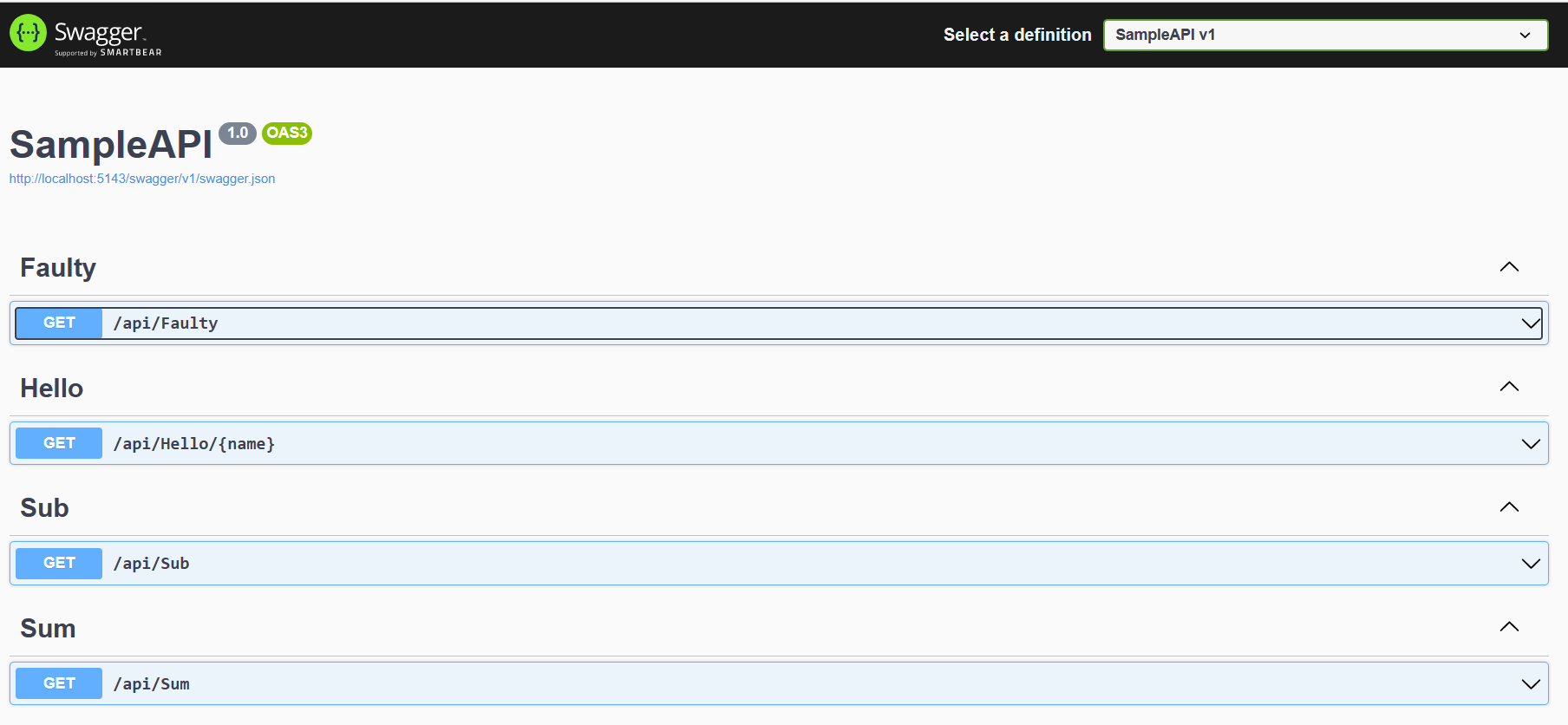Click the GET badge for /api/Hello/{name}
The height and width of the screenshot is (725, 1568).
[59, 443]
